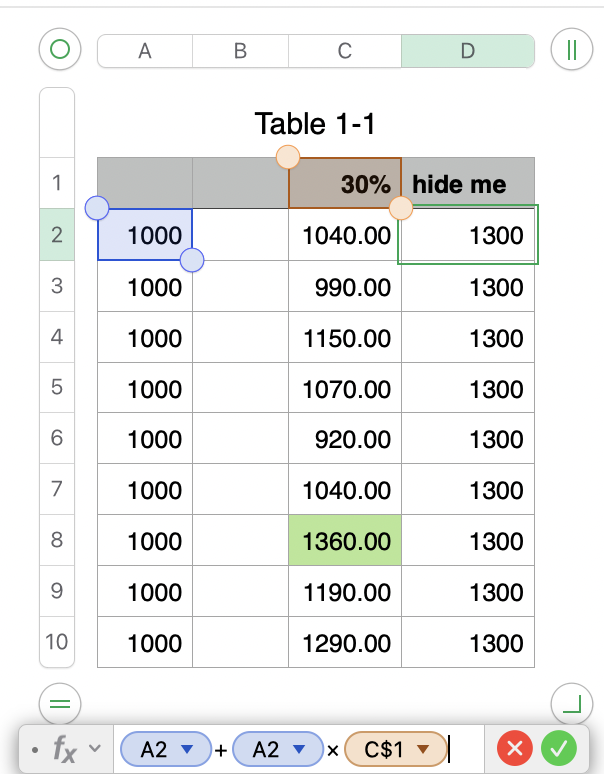Expand the fx chevron dropdown

(x=95, y=748)
